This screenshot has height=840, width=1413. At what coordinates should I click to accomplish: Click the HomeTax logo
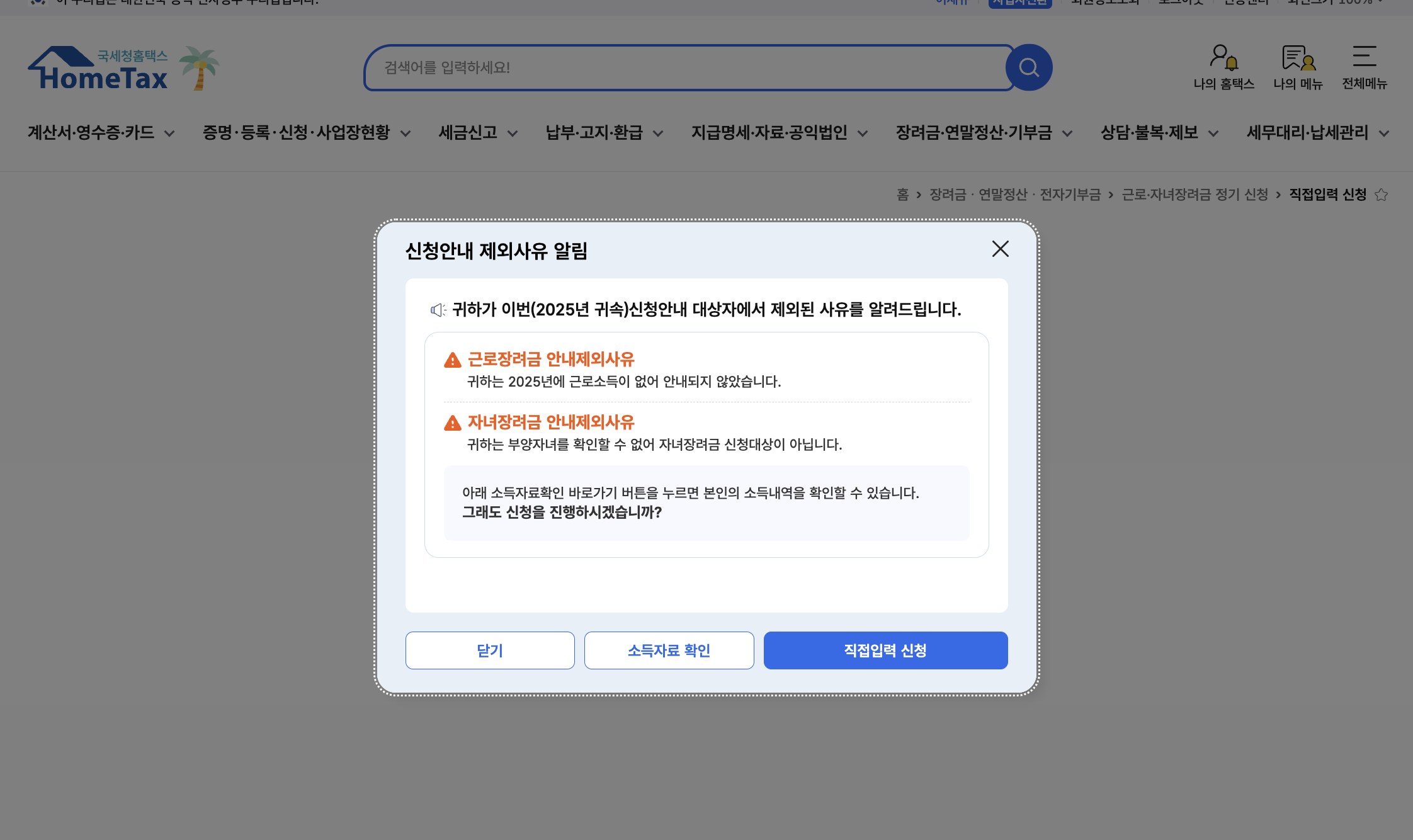98,68
